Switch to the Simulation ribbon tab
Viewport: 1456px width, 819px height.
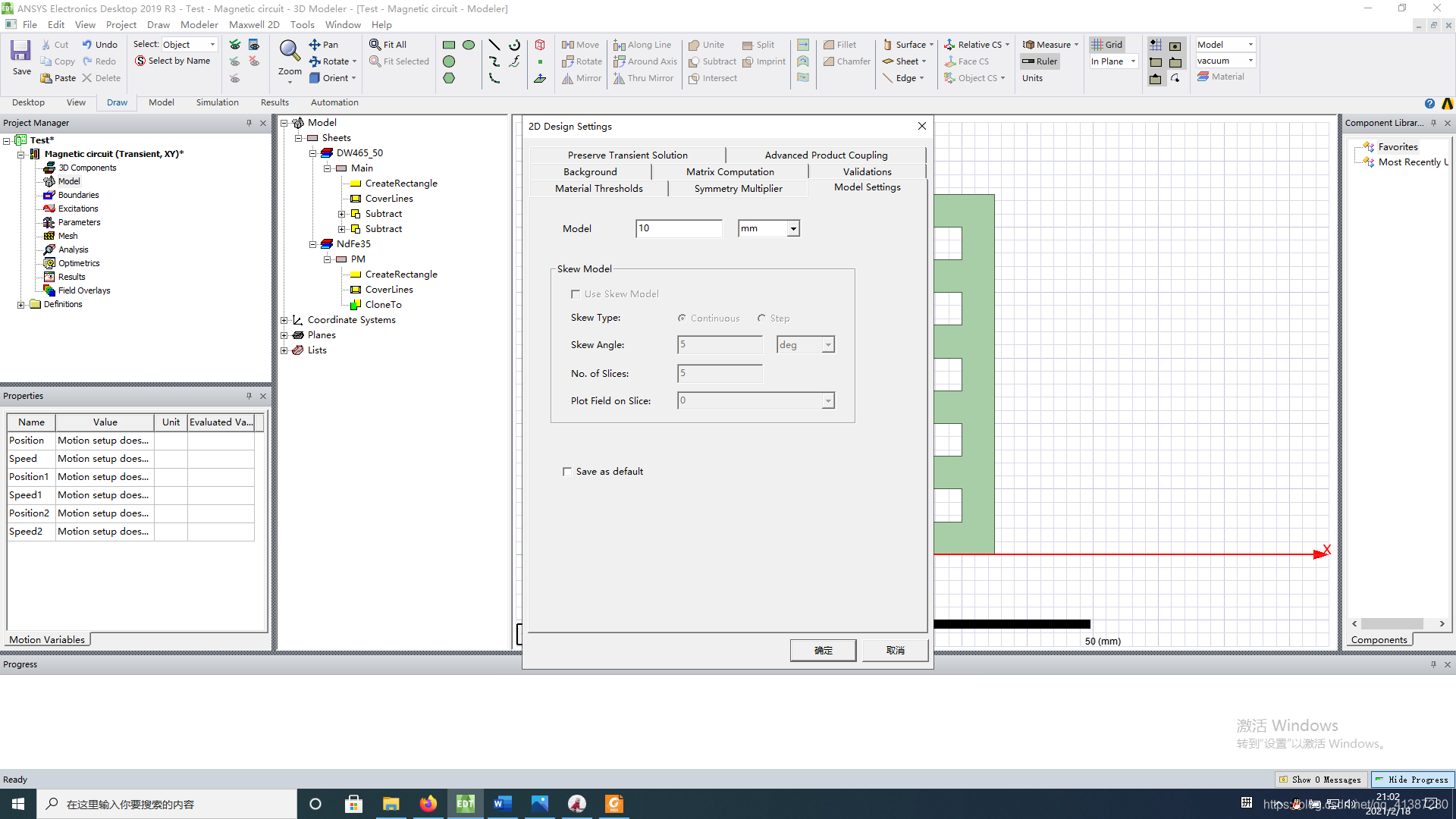coord(217,102)
